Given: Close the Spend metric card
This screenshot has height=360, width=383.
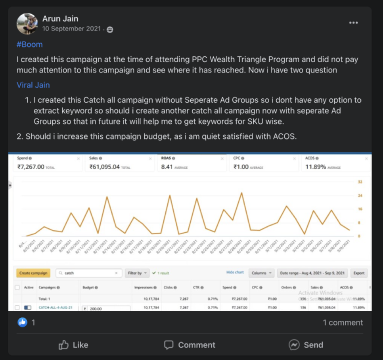Looking at the screenshot, I should pyautogui.click(x=78, y=159).
